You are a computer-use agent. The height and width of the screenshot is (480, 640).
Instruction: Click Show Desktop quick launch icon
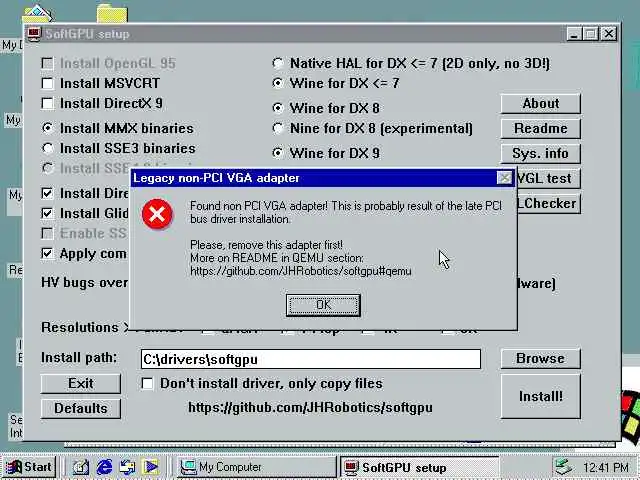(x=81, y=467)
